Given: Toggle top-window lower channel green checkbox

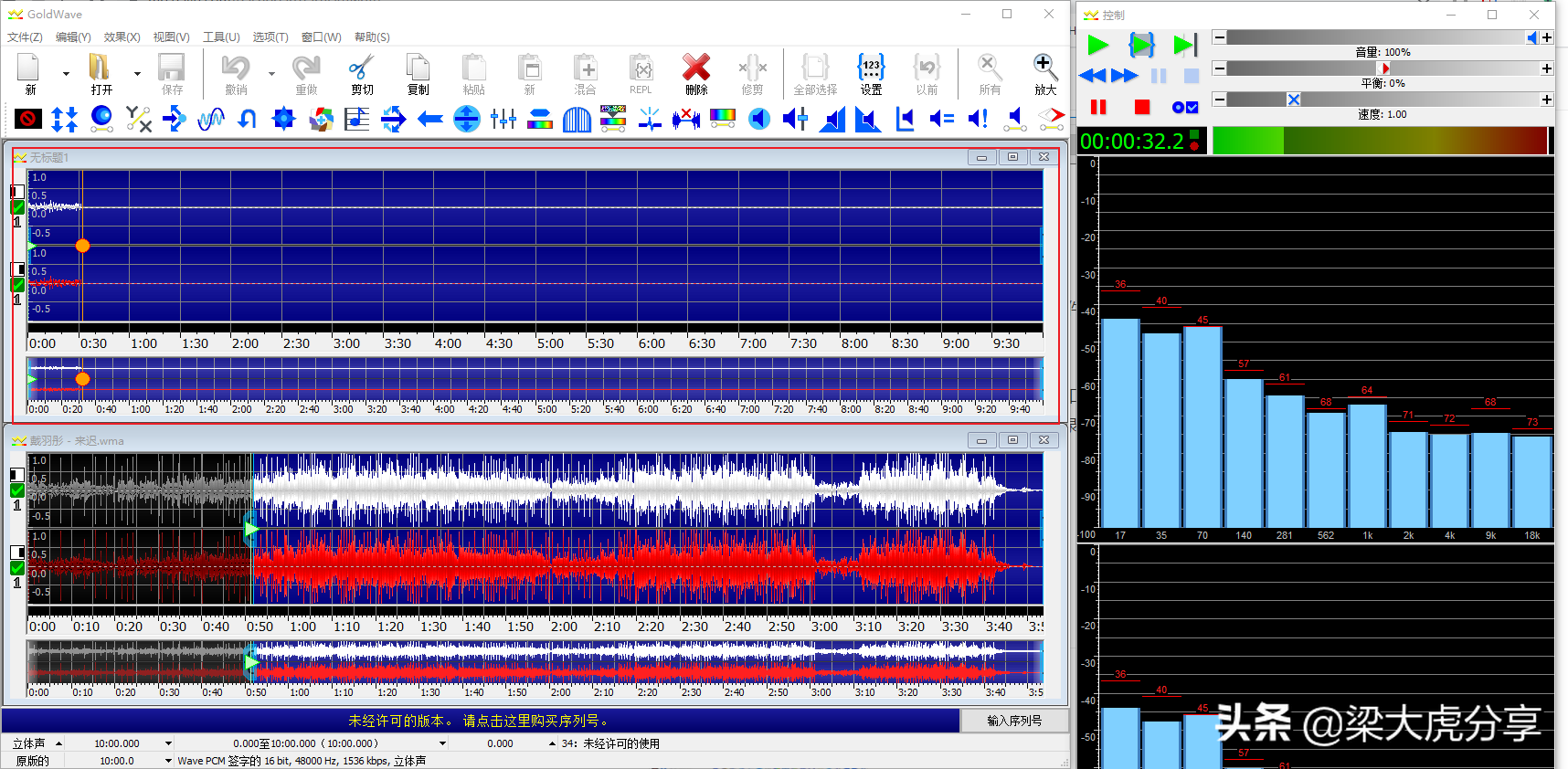Looking at the screenshot, I should point(17,285).
